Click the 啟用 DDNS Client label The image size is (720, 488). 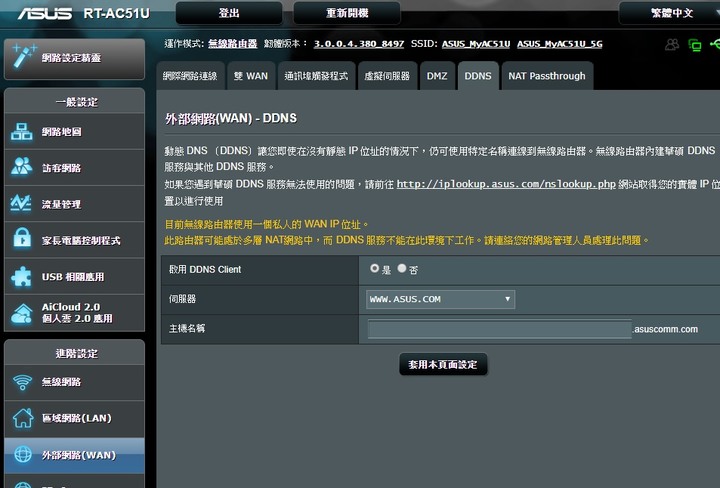(x=205, y=269)
